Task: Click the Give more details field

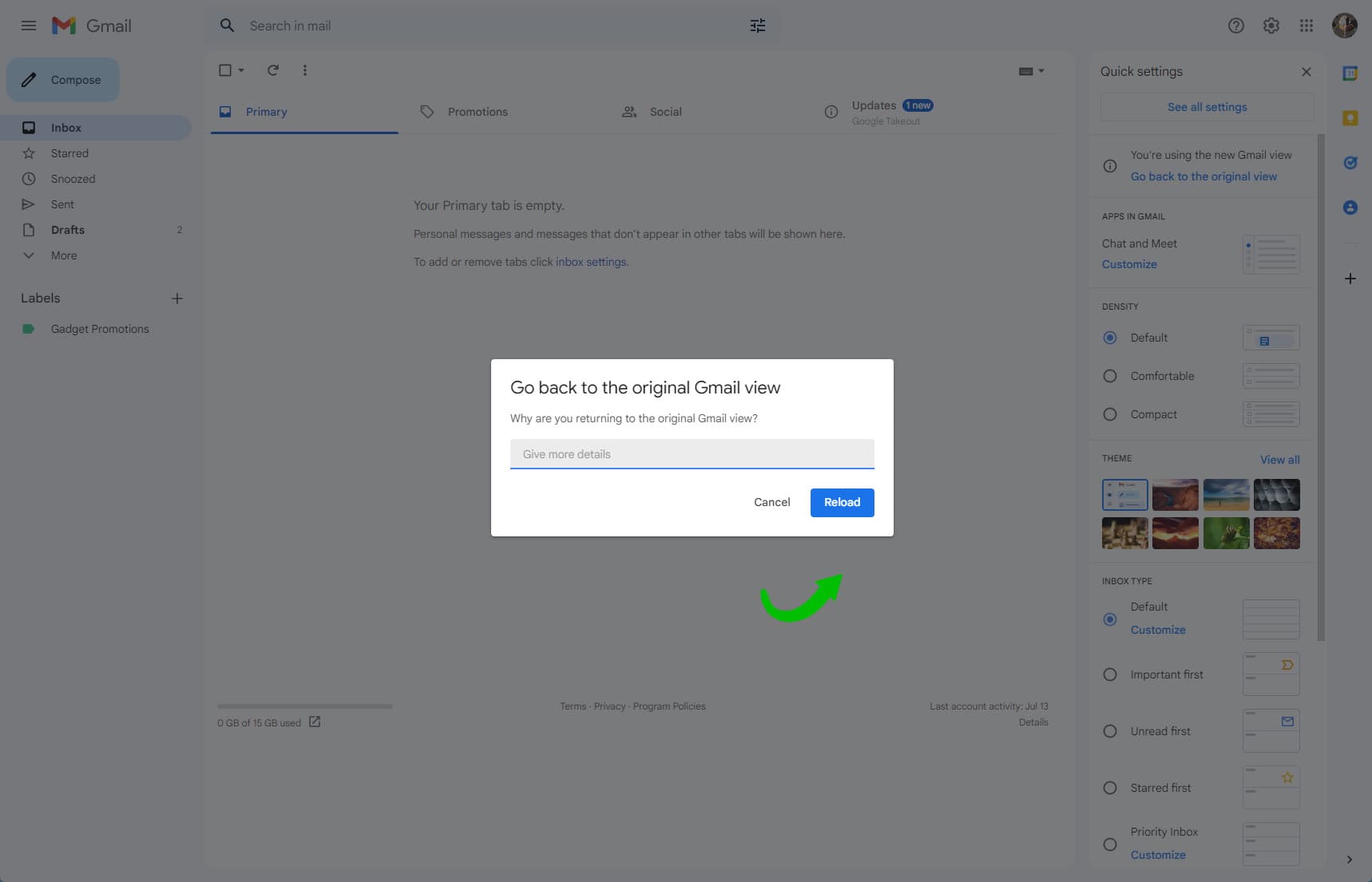Action: click(692, 454)
